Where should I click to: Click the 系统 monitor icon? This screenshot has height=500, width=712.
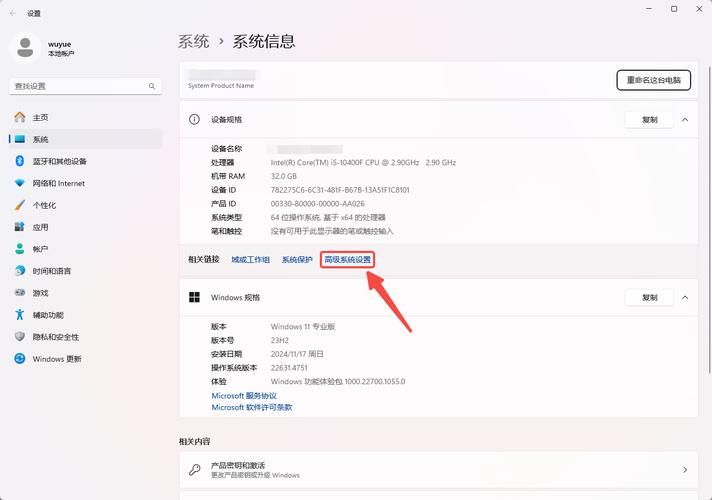pyautogui.click(x=20, y=139)
